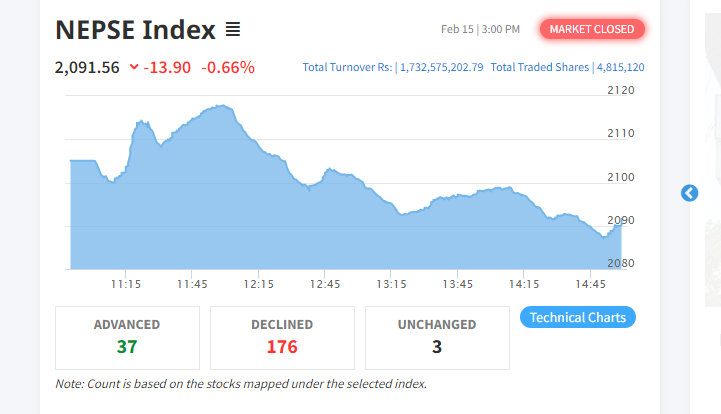Click the index value 2,091.56

click(x=87, y=67)
